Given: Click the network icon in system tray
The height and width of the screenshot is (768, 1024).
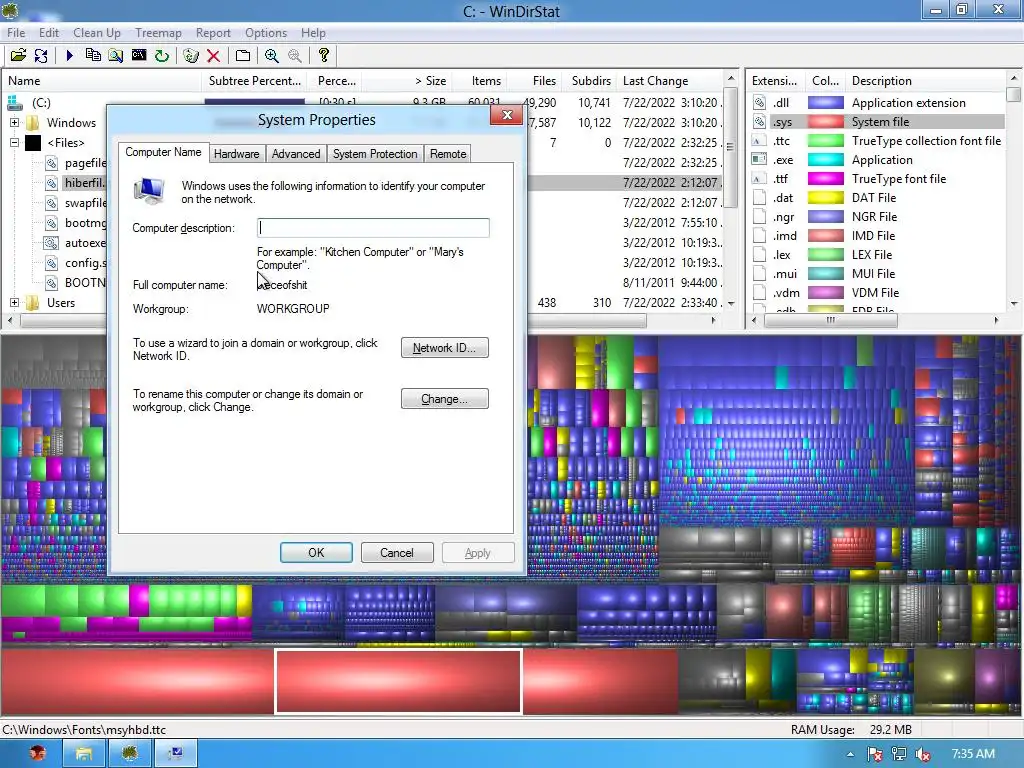Looking at the screenshot, I should pyautogui.click(x=899, y=754).
